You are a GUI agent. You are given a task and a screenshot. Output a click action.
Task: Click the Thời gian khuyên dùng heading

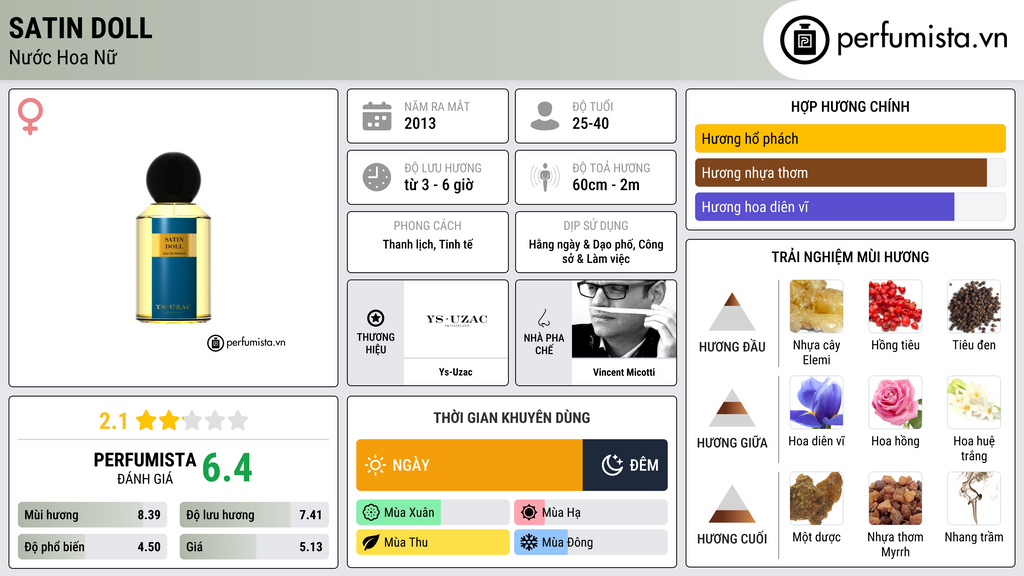click(512, 418)
